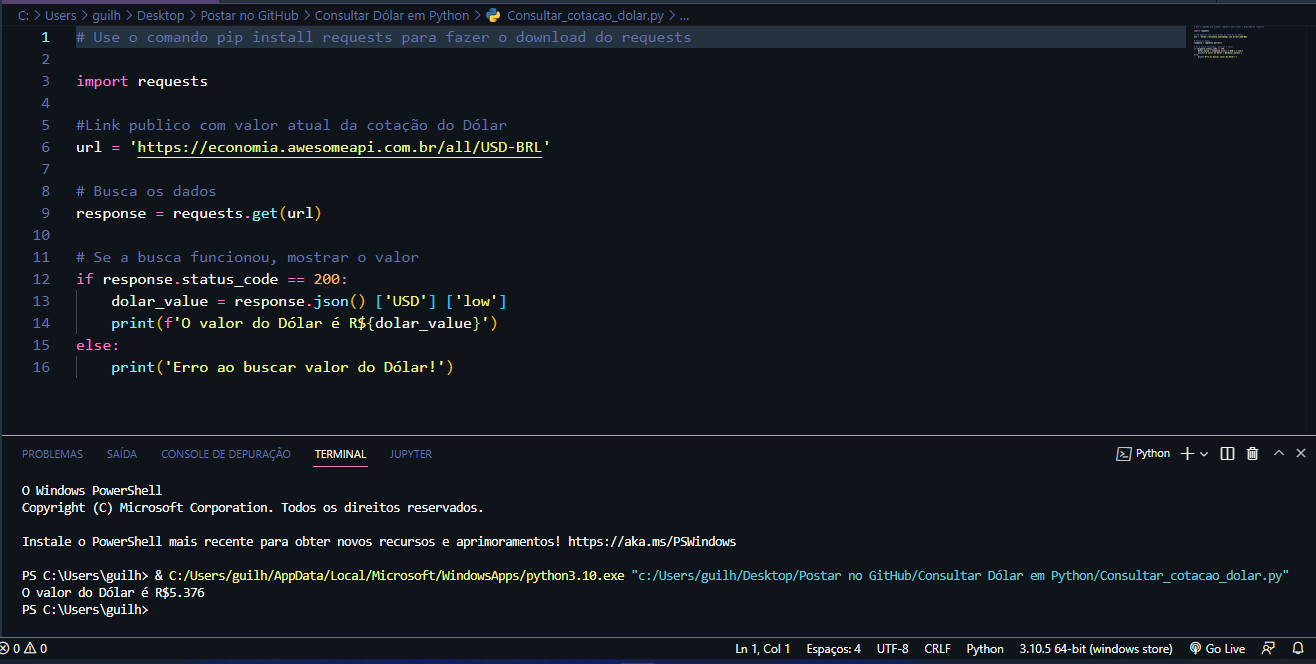Click the Python file icon in breadcrumb
The image size is (1316, 664).
point(493,15)
